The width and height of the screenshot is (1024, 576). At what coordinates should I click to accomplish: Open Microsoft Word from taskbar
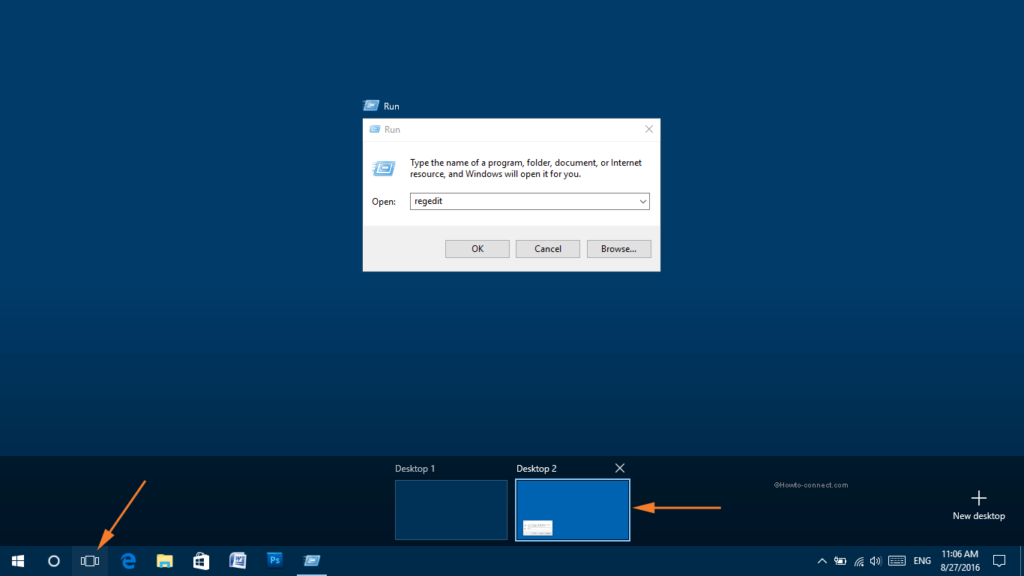(238, 561)
